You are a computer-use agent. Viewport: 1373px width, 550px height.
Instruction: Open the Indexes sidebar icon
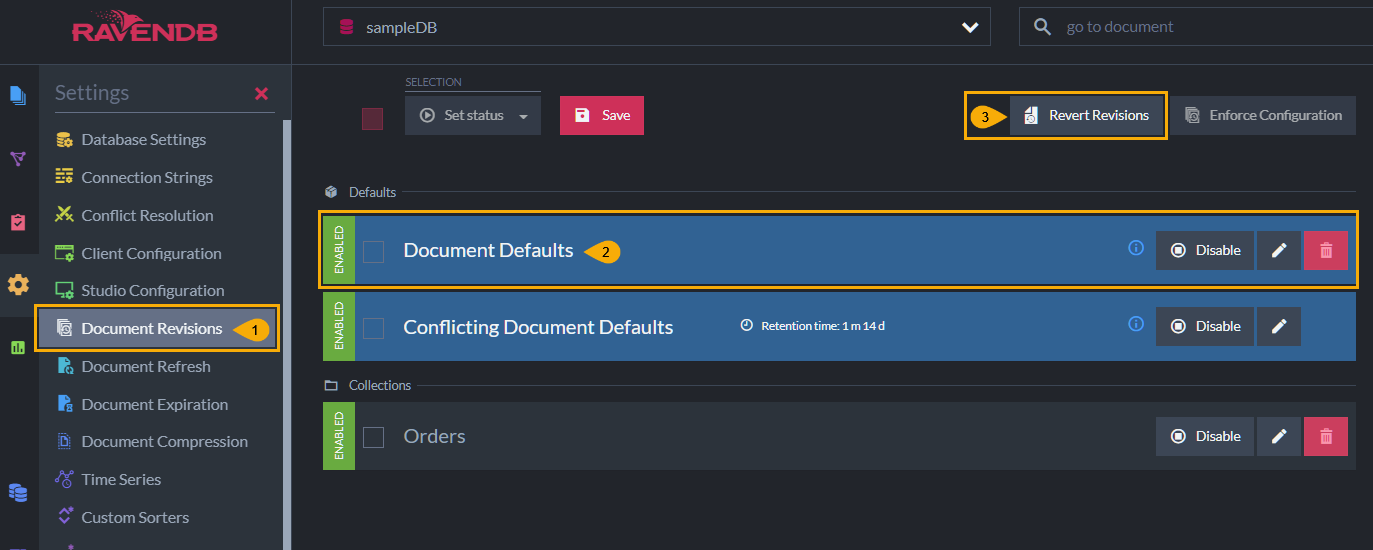tap(18, 159)
